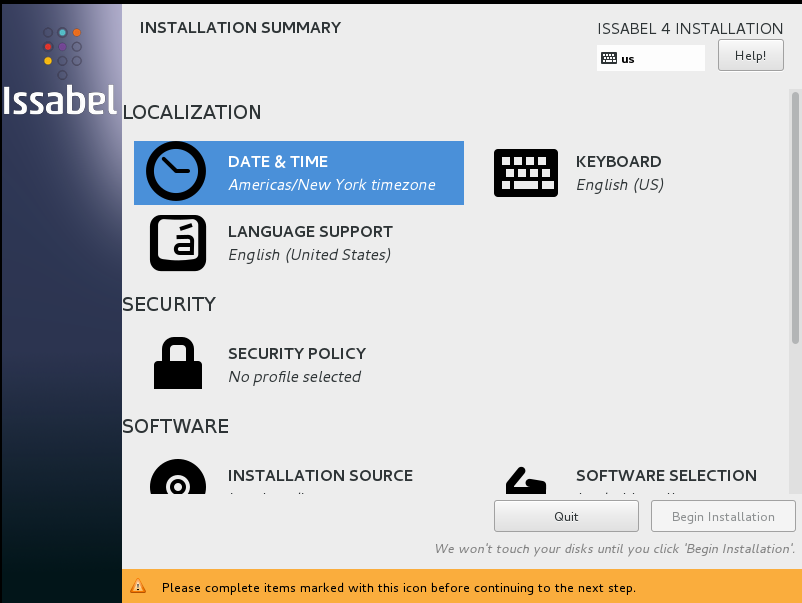This screenshot has height=603, width=802.
Task: Open the Date & Time clock icon
Action: 176,172
